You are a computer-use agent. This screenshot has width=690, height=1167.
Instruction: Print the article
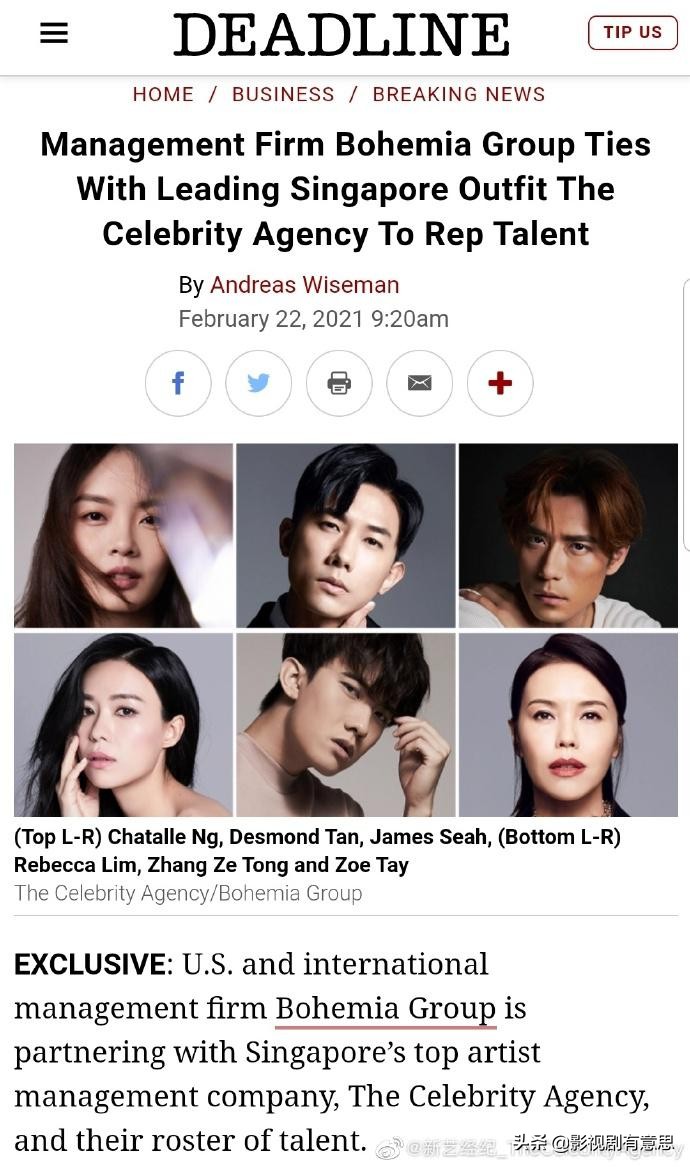[339, 383]
